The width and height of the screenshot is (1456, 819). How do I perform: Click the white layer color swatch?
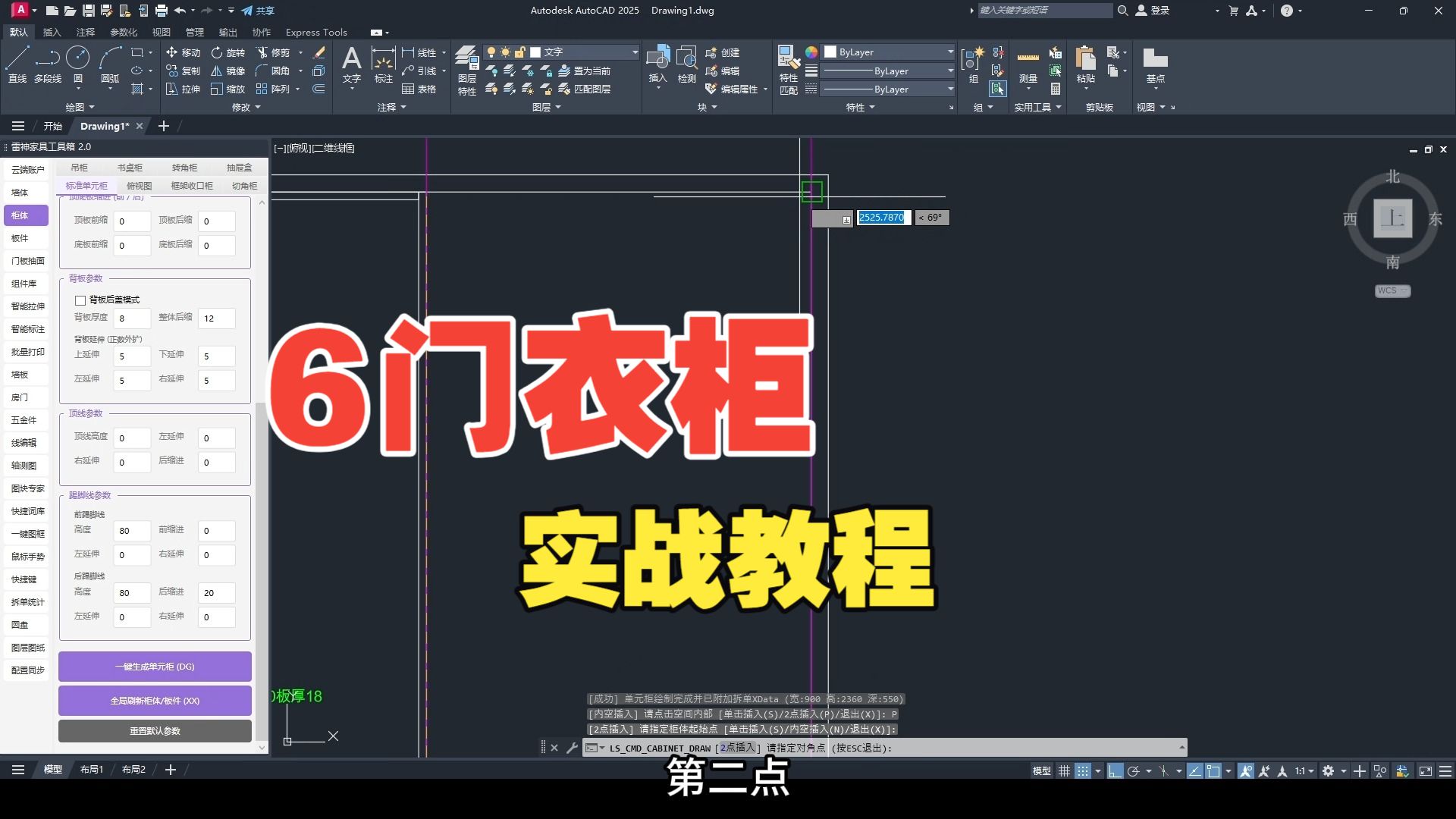click(x=535, y=52)
